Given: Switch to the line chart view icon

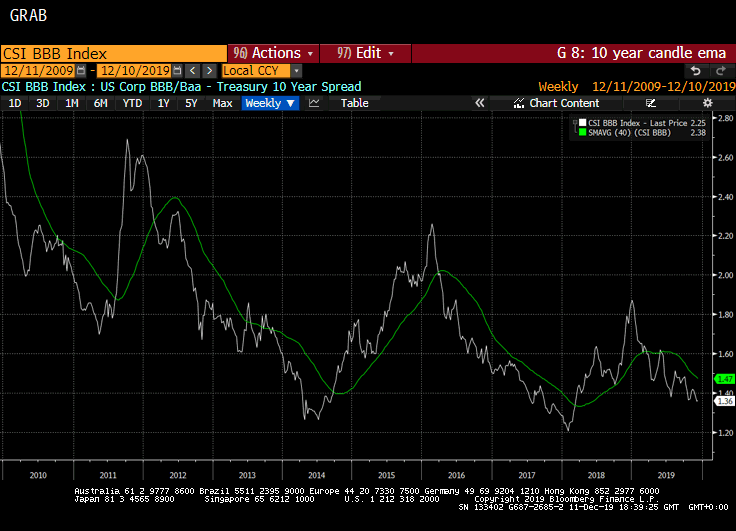Looking at the screenshot, I should pos(314,103).
